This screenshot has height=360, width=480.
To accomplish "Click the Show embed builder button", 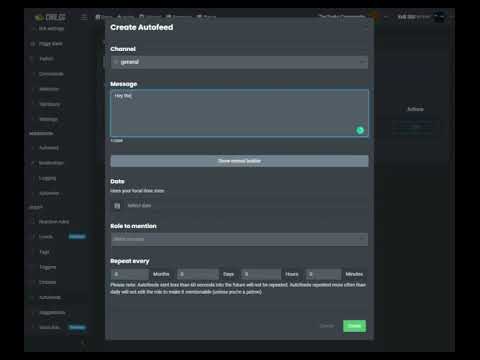I will pos(239,161).
